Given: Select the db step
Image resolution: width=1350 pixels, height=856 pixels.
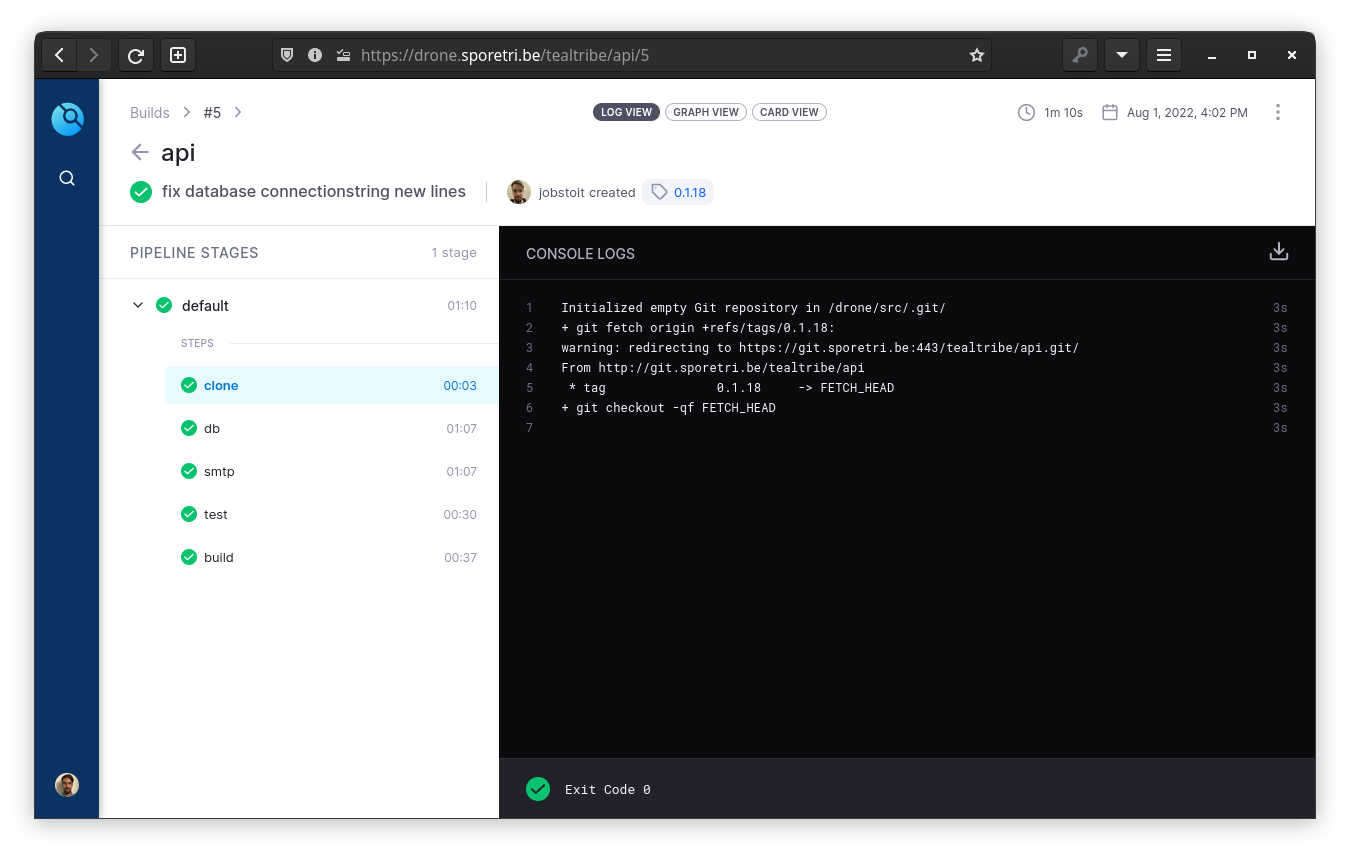Looking at the screenshot, I should [212, 428].
